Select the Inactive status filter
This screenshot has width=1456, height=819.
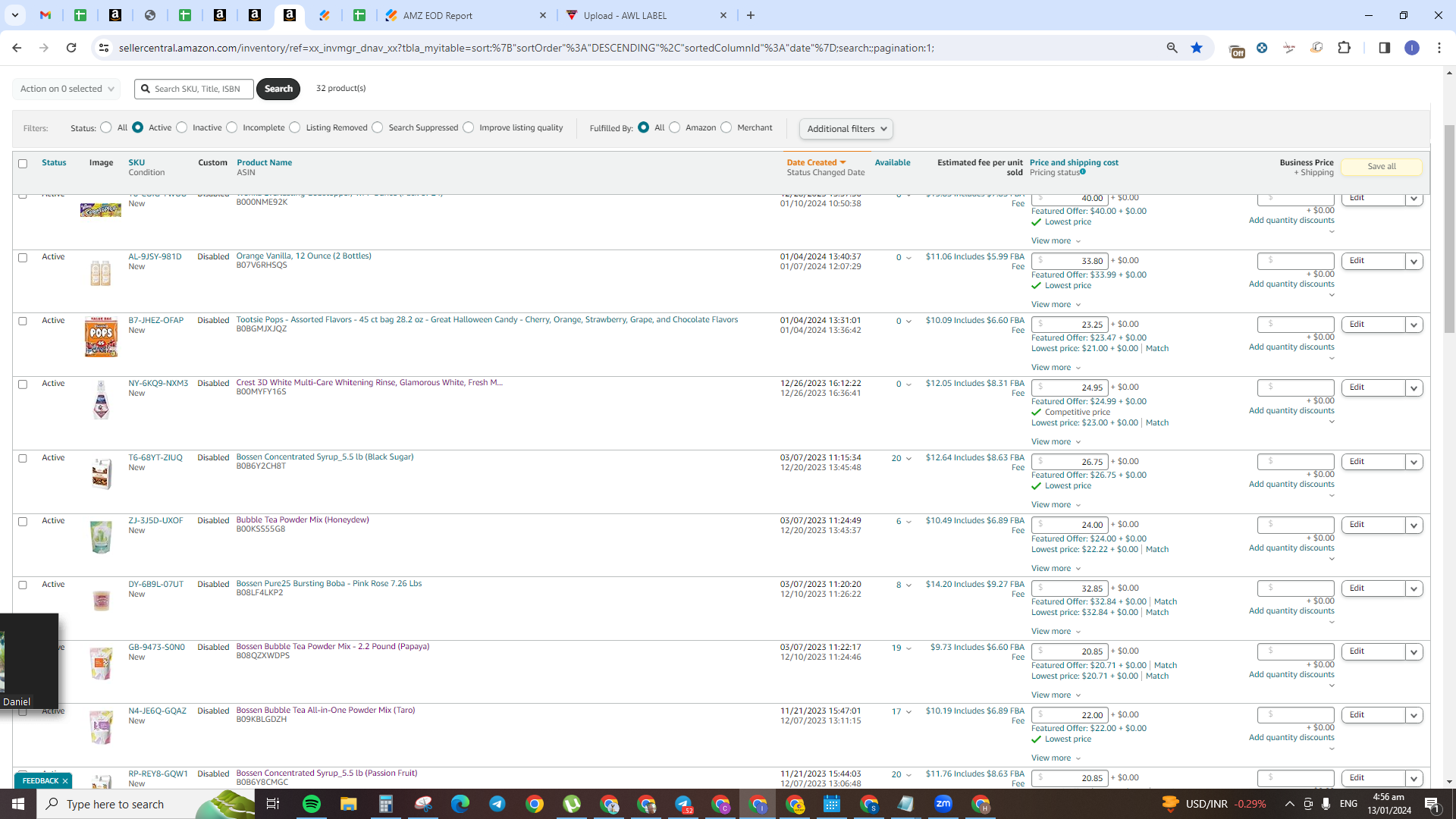(x=182, y=127)
